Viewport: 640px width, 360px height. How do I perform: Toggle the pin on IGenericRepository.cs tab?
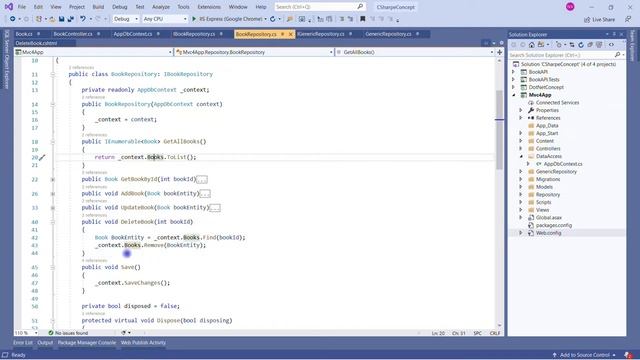[x=351, y=34]
